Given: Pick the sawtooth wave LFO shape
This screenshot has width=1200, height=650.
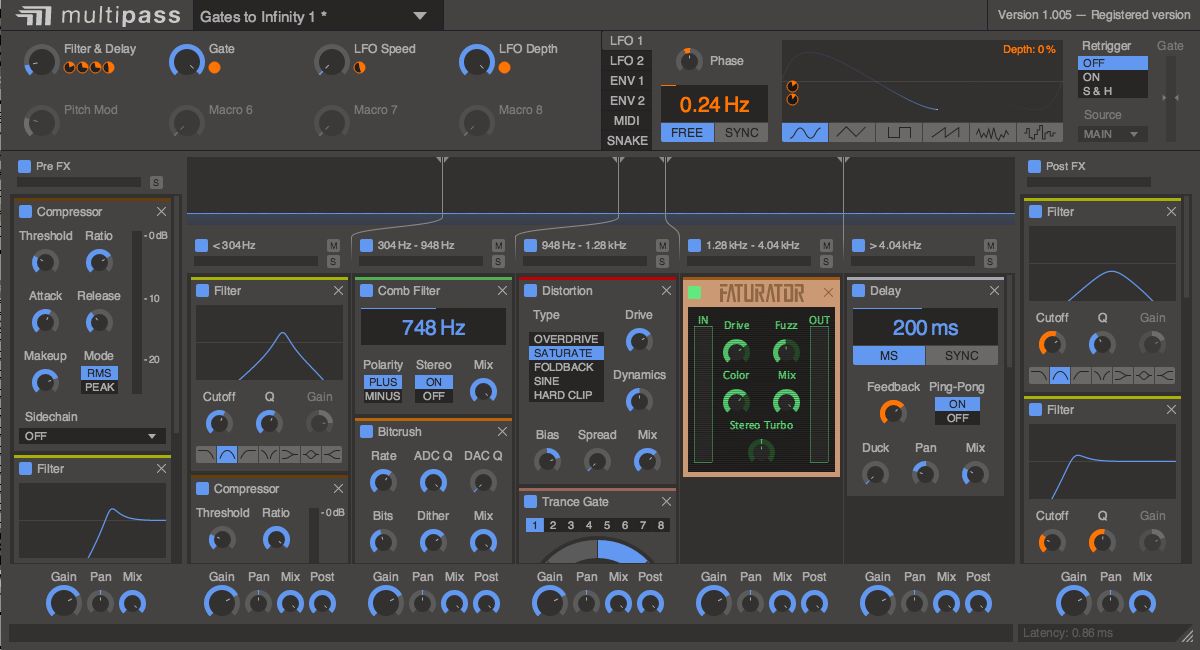Looking at the screenshot, I should click(x=945, y=133).
